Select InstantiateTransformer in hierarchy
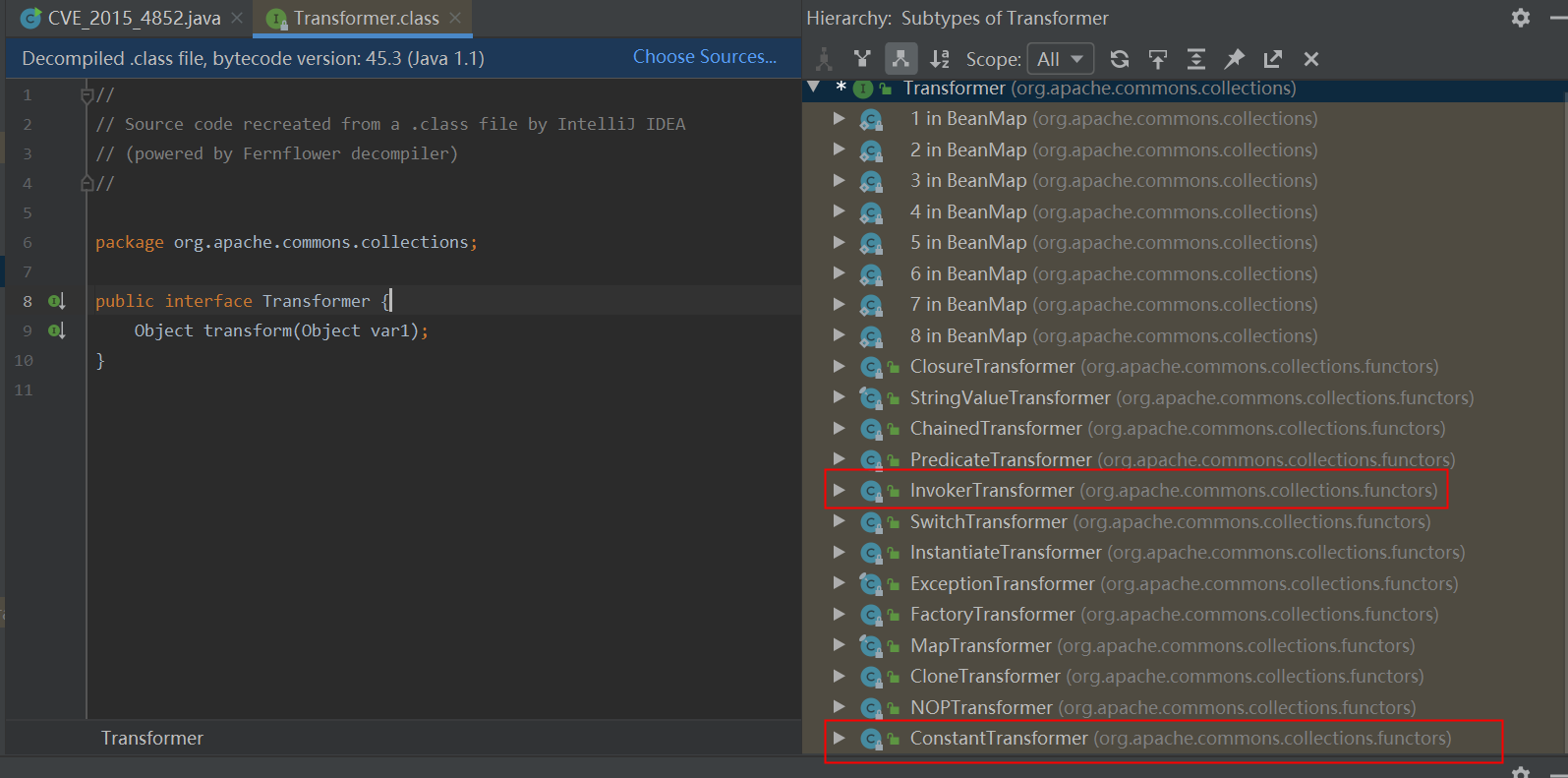Viewport: 1568px width, 778px height. tap(1188, 553)
